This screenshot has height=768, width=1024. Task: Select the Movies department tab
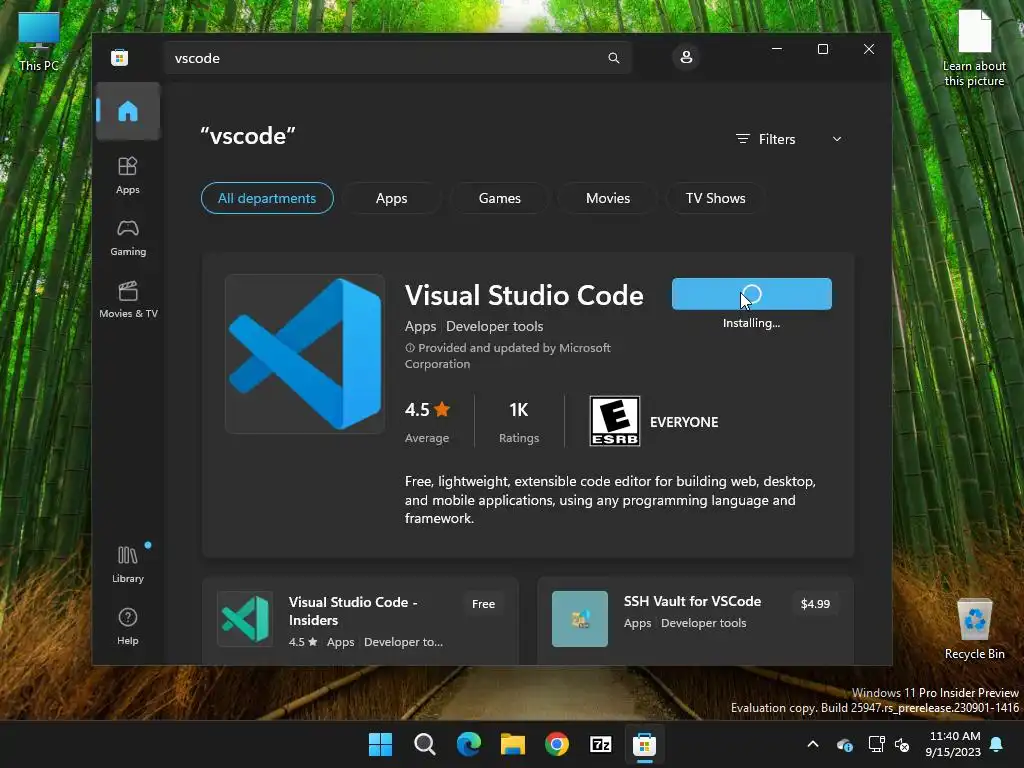point(608,198)
